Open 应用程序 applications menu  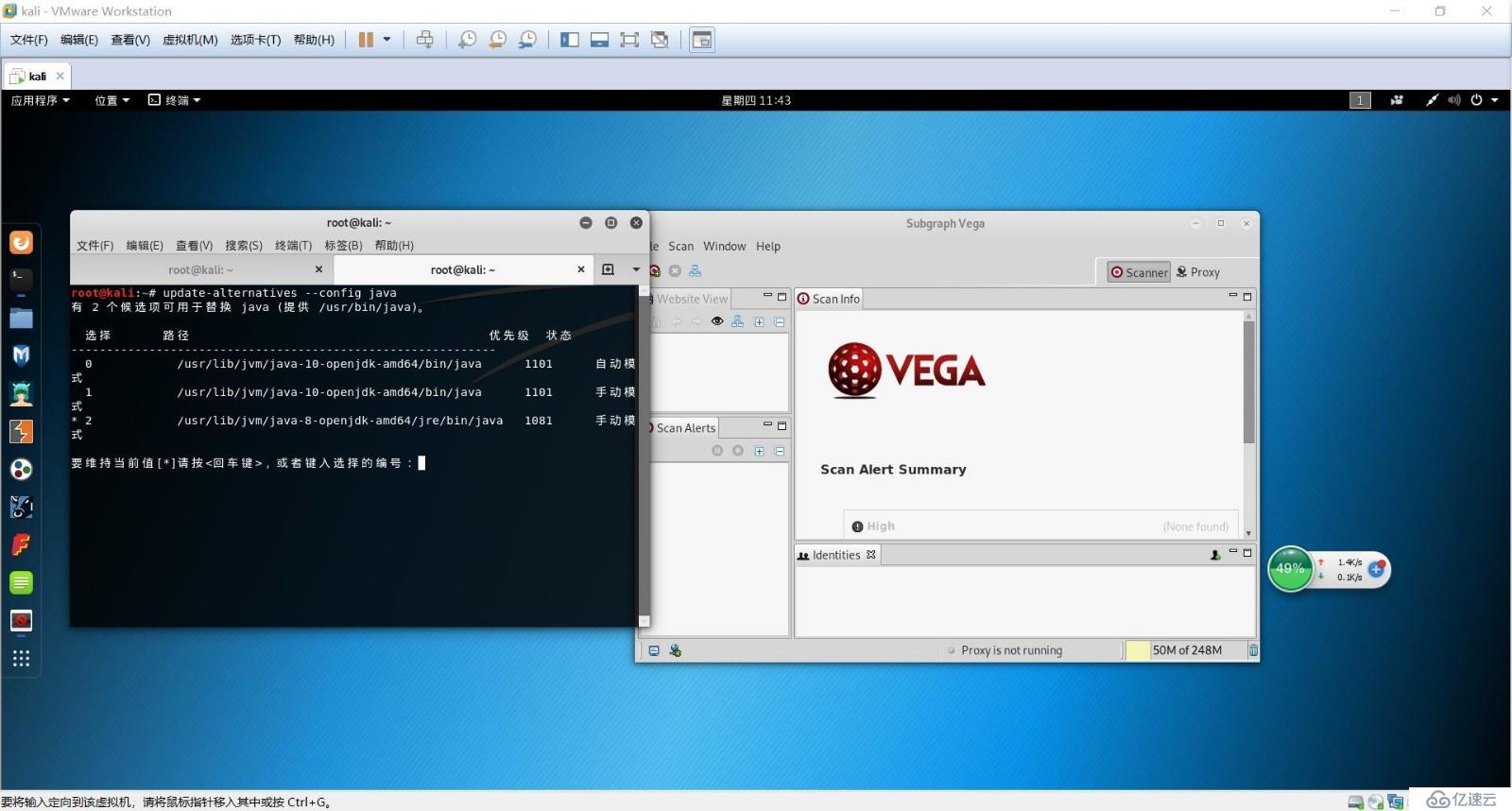(40, 100)
